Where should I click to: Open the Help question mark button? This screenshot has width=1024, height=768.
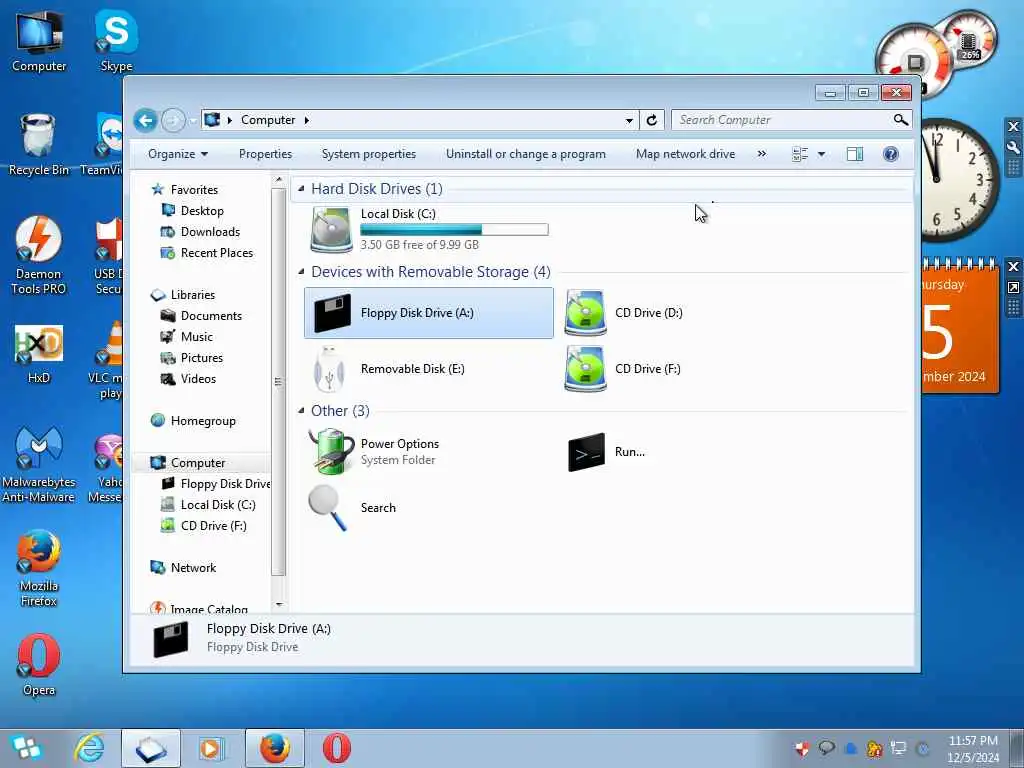(x=891, y=154)
